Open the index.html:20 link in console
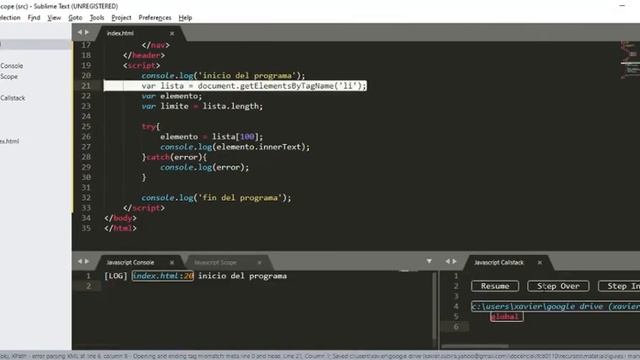The height and width of the screenshot is (360, 640). (163, 276)
